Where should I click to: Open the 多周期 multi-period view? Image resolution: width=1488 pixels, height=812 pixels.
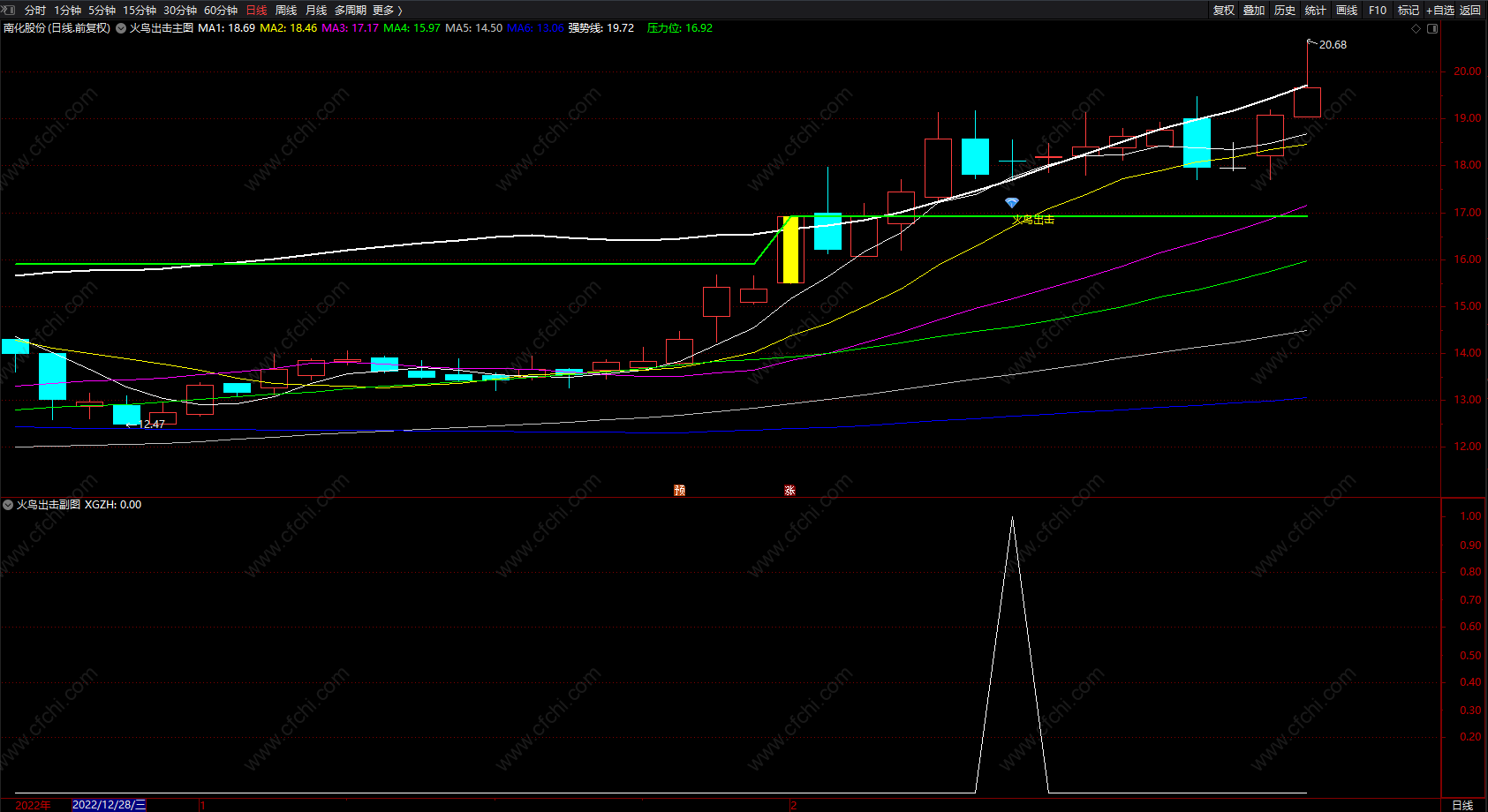(351, 11)
